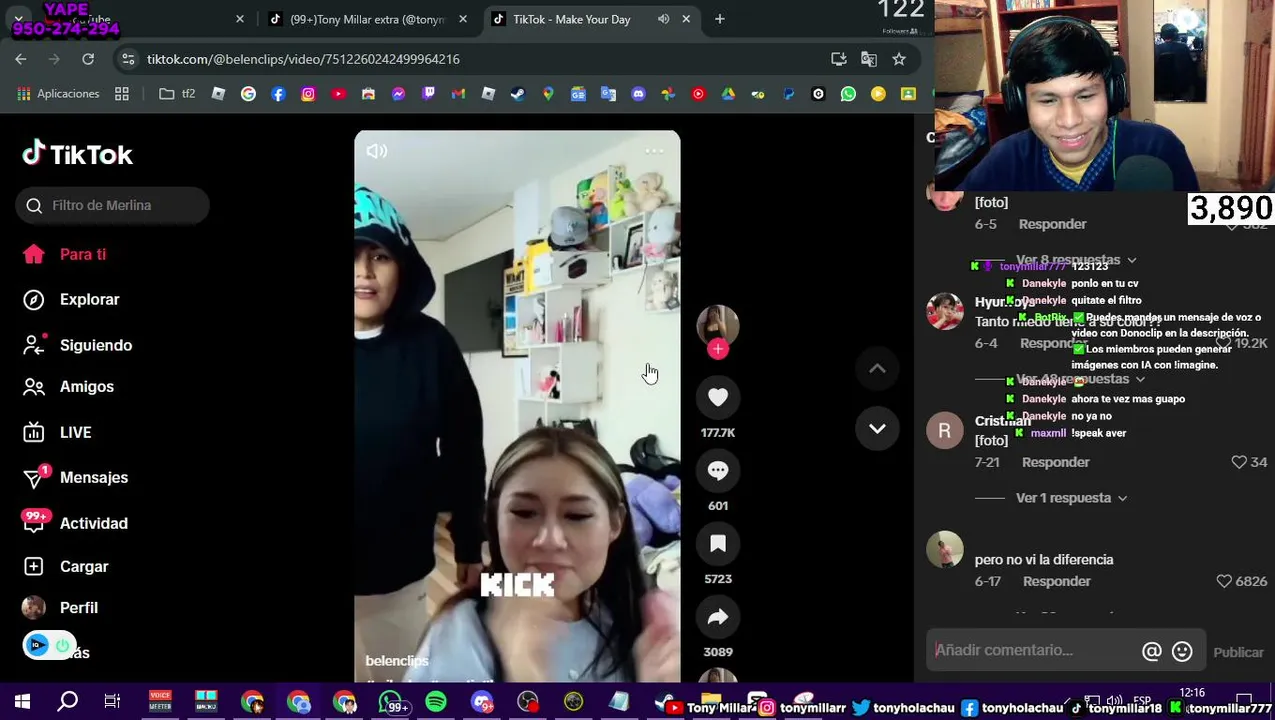Click the Publicar comment button
The width and height of the screenshot is (1275, 720).
[1238, 652]
